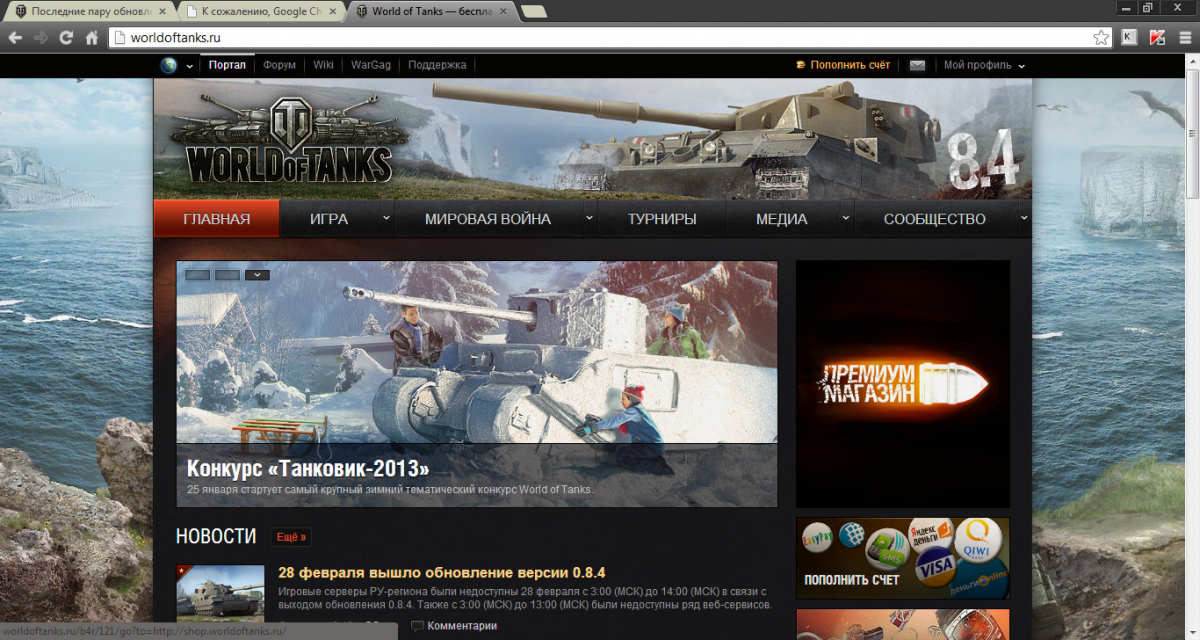Click the 'Ещё »' news button

pos(290,537)
